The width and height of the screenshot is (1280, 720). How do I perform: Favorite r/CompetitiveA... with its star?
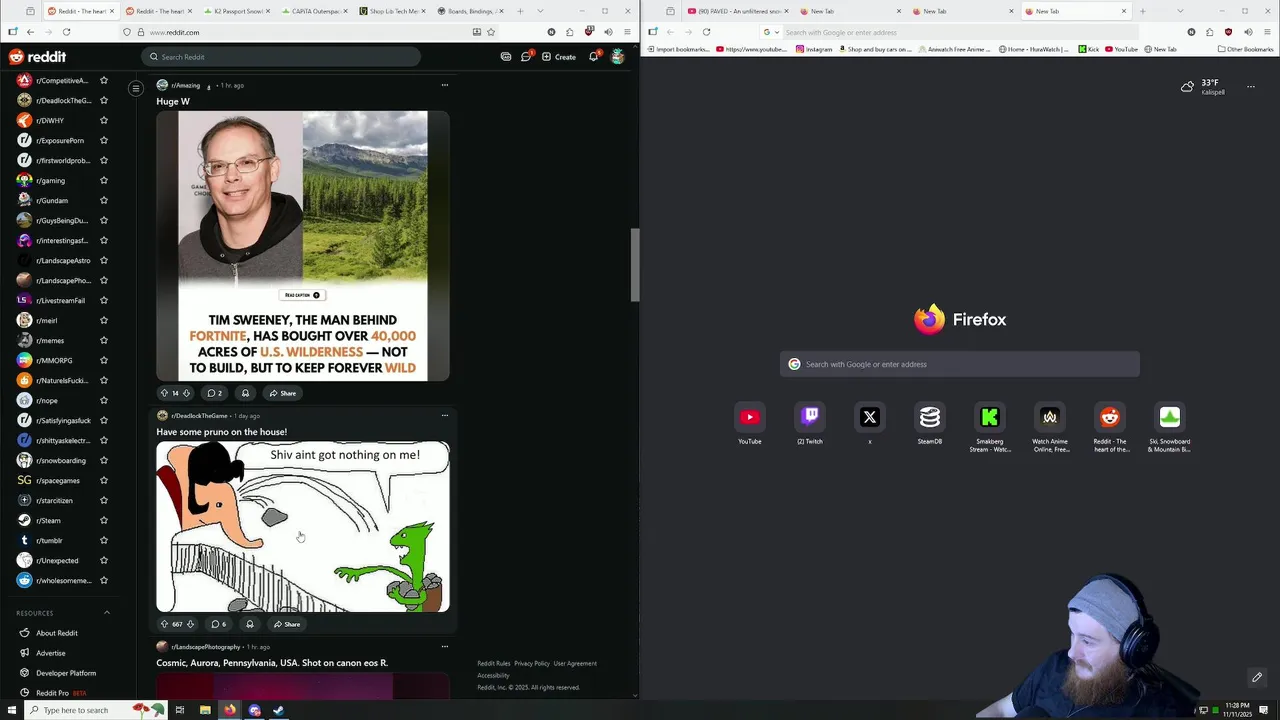[x=104, y=80]
